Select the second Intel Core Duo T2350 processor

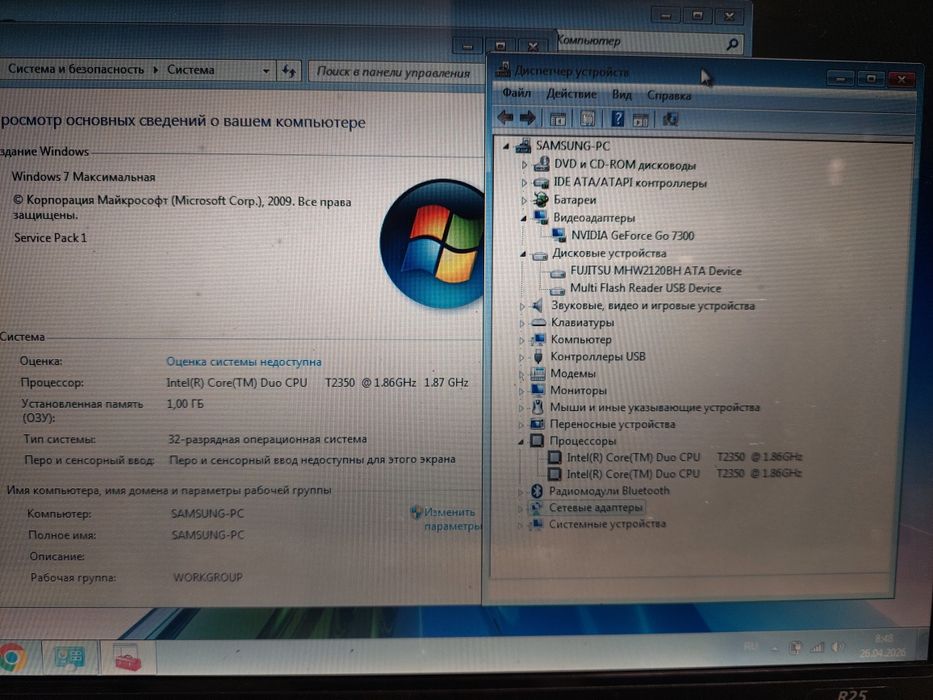tap(684, 474)
